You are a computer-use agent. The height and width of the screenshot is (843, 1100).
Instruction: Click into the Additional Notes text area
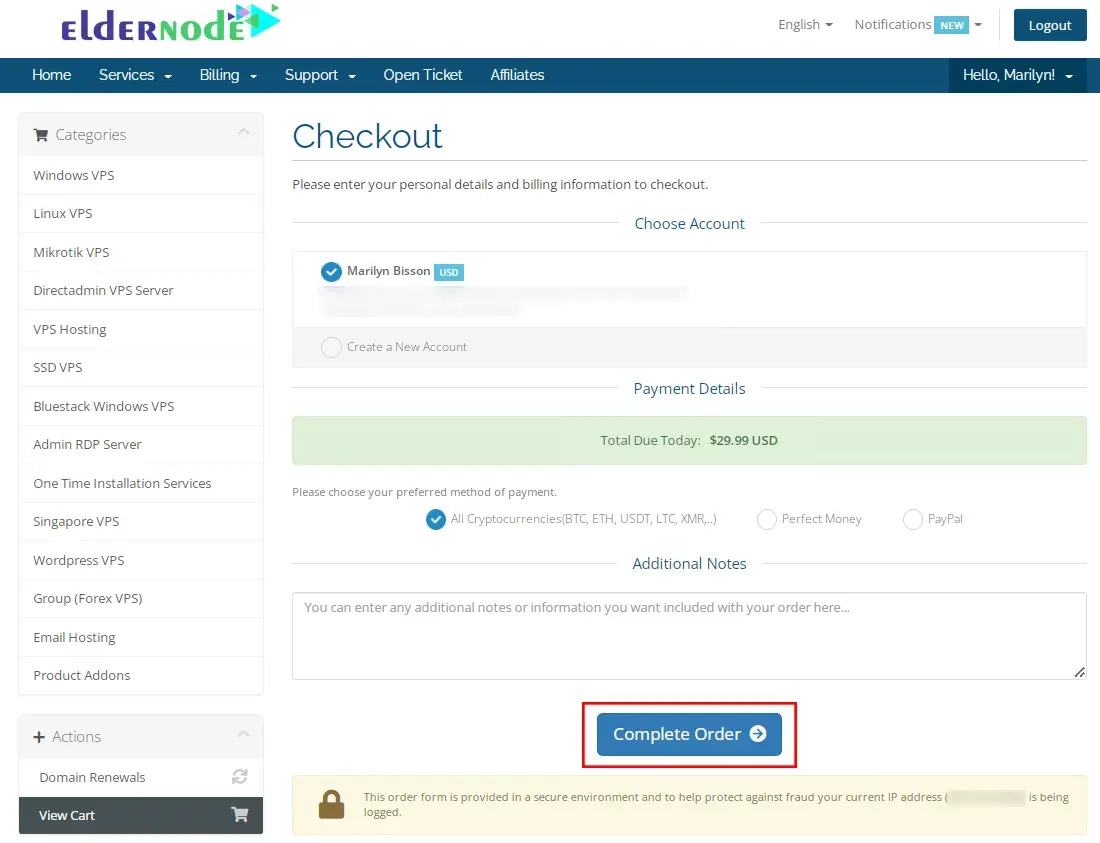click(x=689, y=636)
